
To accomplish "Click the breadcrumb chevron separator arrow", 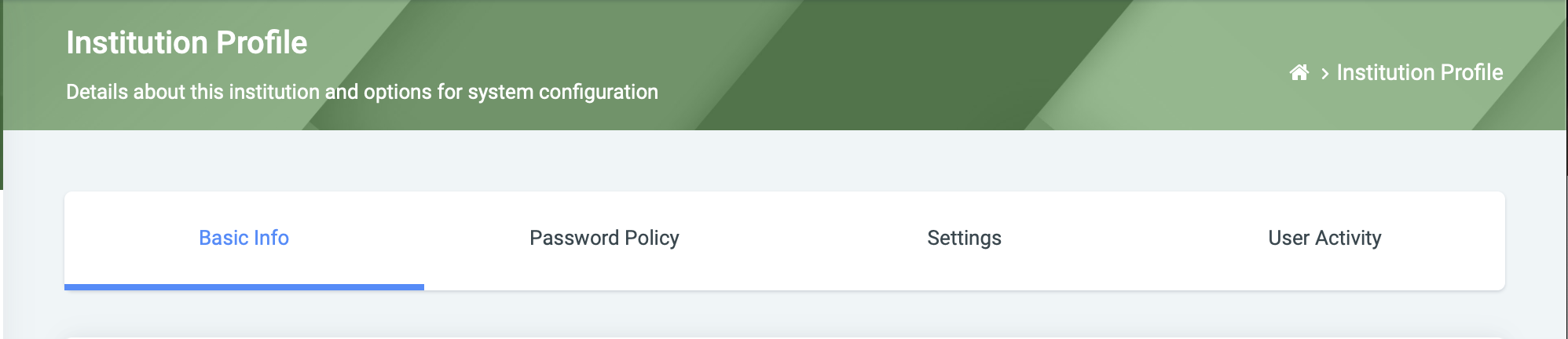I will click(x=1324, y=74).
